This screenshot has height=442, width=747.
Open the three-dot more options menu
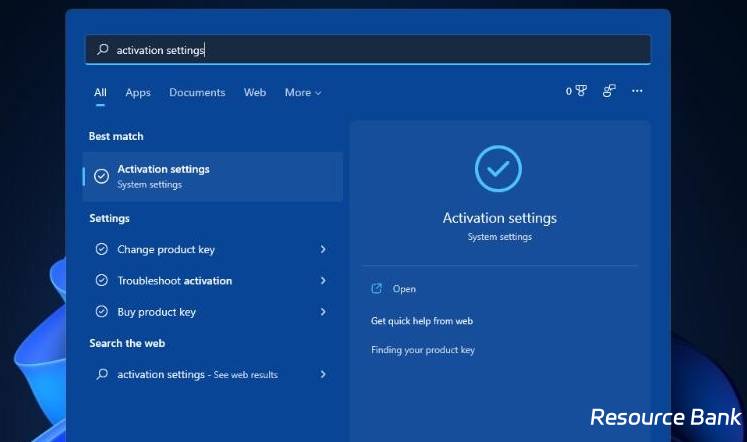tap(637, 91)
